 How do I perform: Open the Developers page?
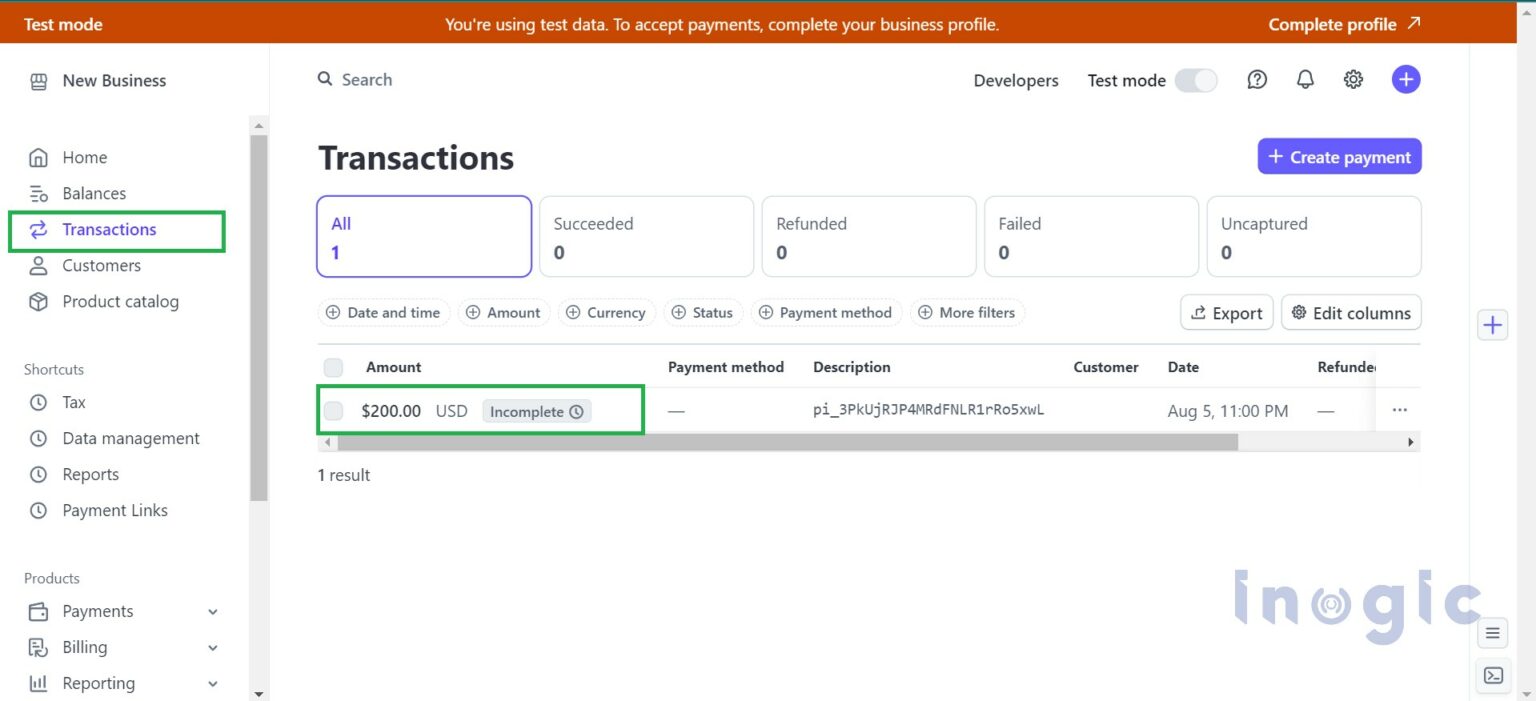click(x=1016, y=79)
